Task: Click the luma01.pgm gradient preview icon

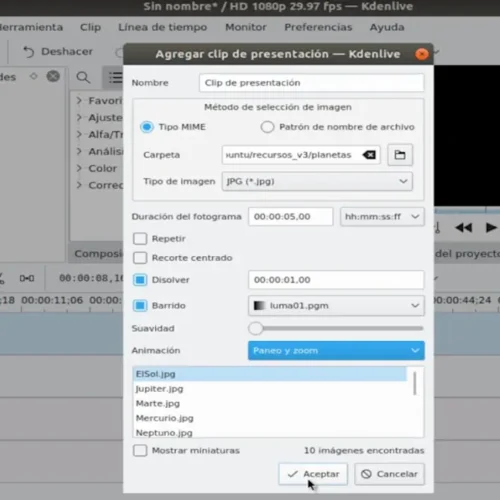Action: pyautogui.click(x=259, y=305)
